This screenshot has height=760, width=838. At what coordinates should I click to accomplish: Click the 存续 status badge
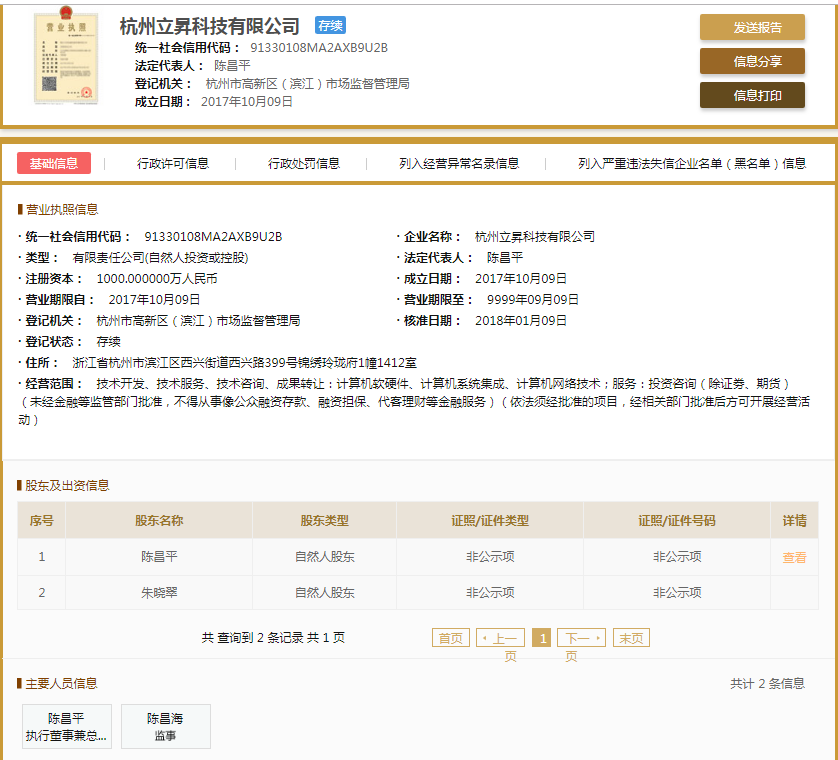330,26
